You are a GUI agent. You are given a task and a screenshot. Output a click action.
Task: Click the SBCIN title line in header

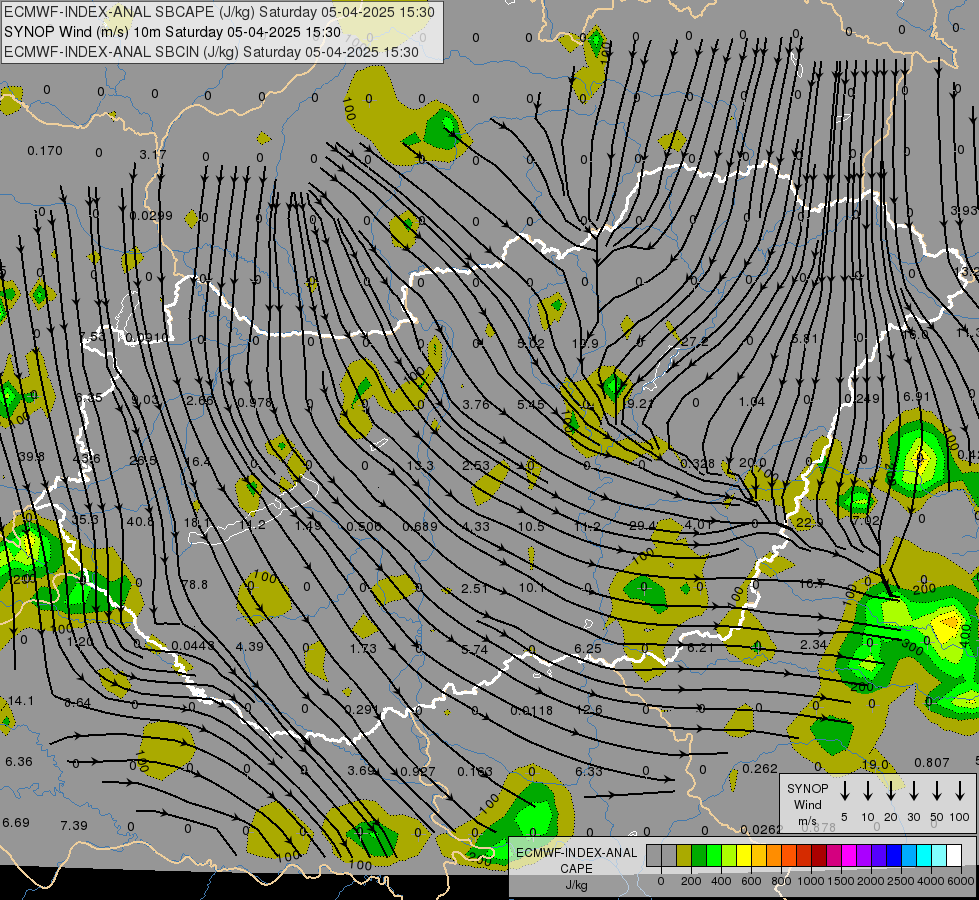pyautogui.click(x=211, y=52)
